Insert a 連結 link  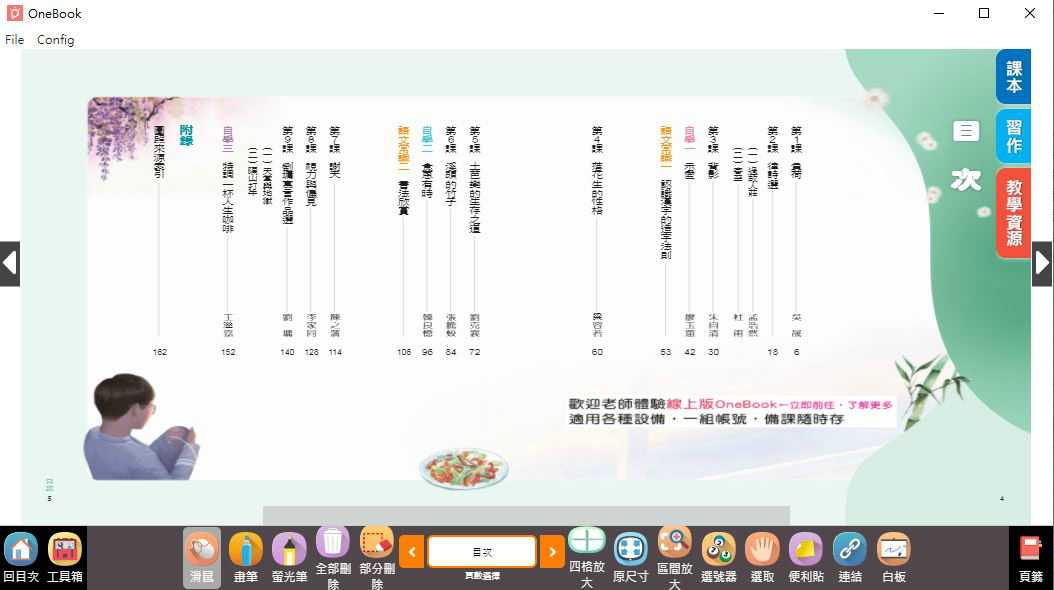click(x=850, y=558)
